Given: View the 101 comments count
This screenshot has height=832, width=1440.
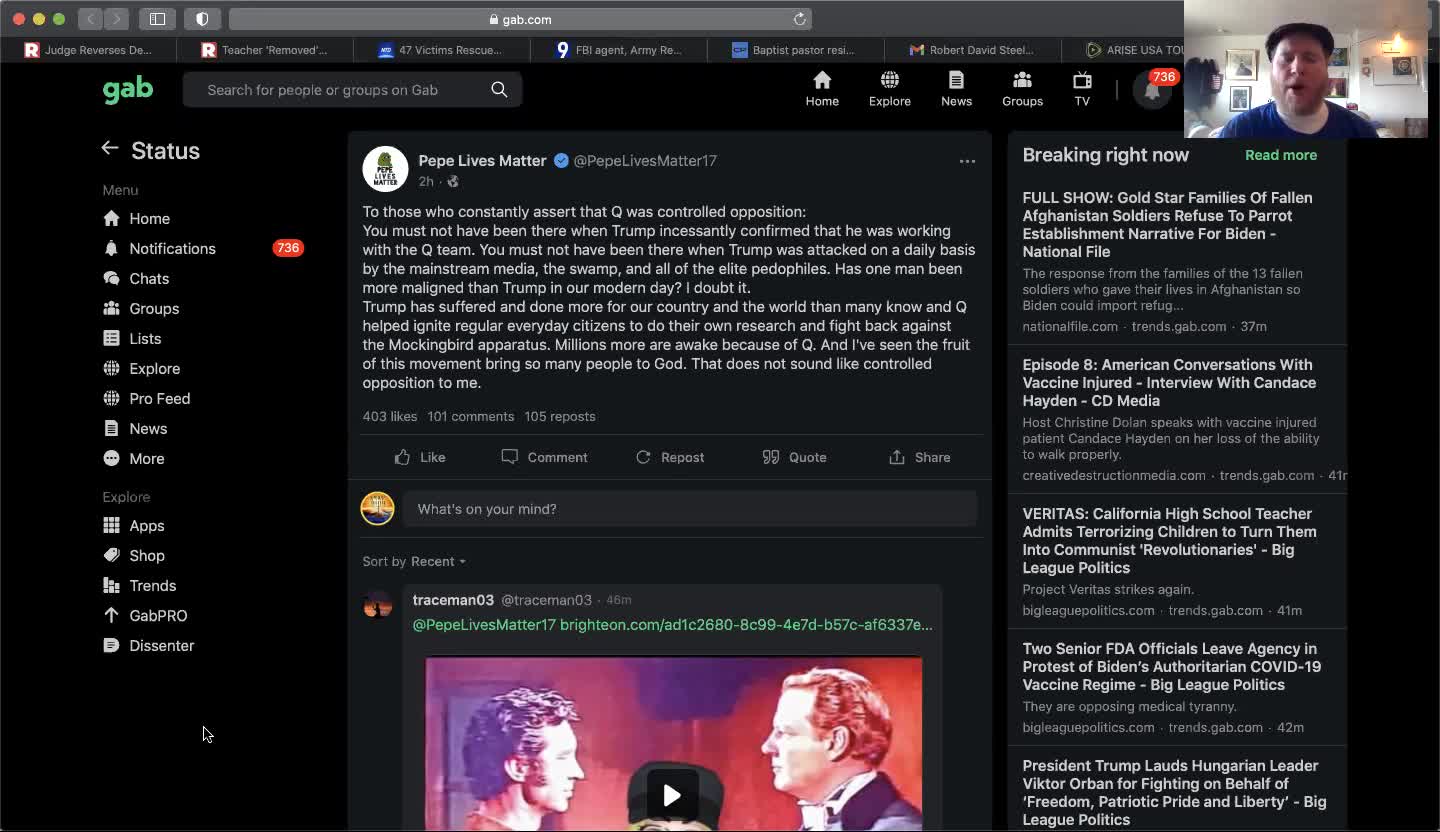Looking at the screenshot, I should pos(470,416).
